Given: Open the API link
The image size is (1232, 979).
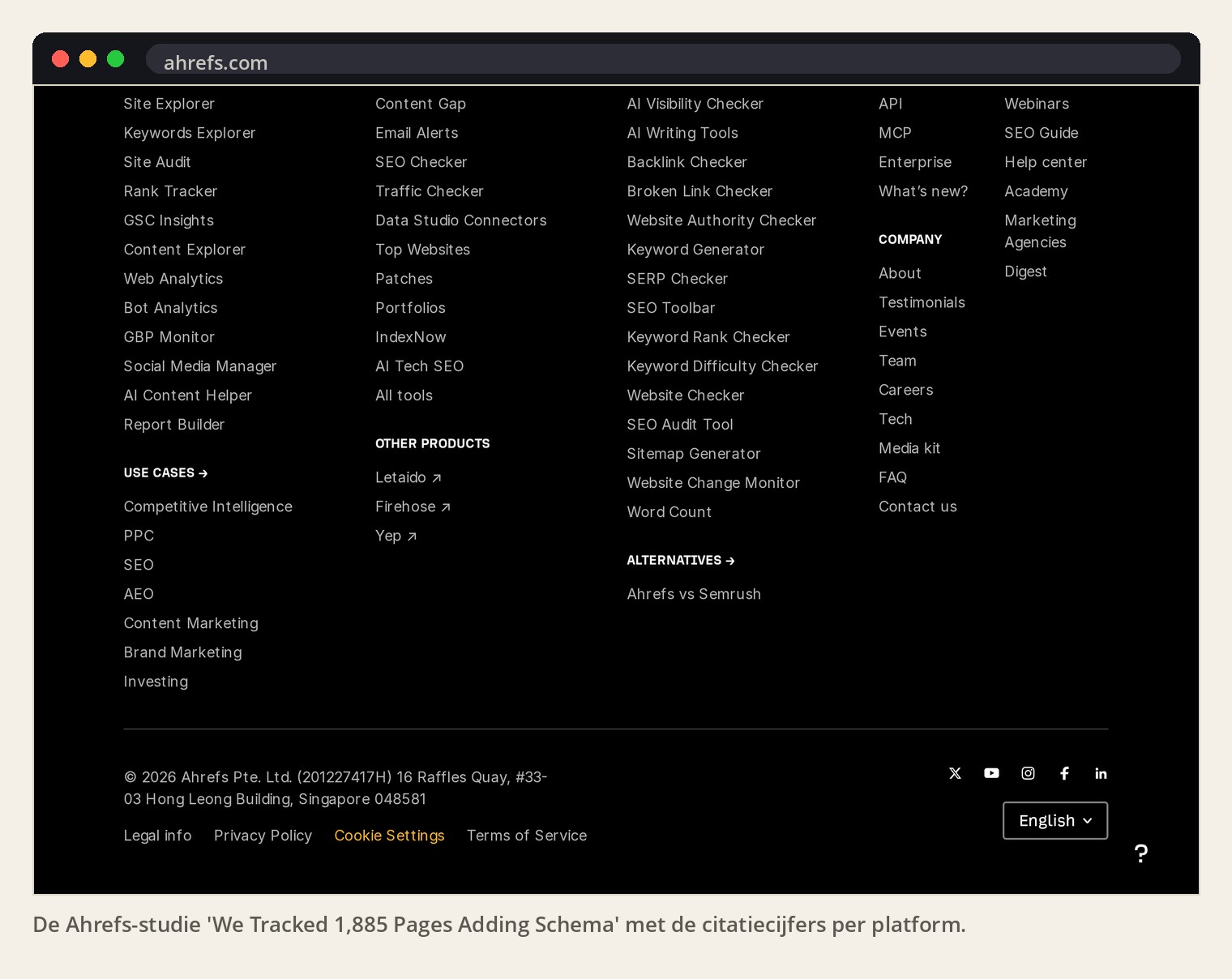Looking at the screenshot, I should (891, 104).
